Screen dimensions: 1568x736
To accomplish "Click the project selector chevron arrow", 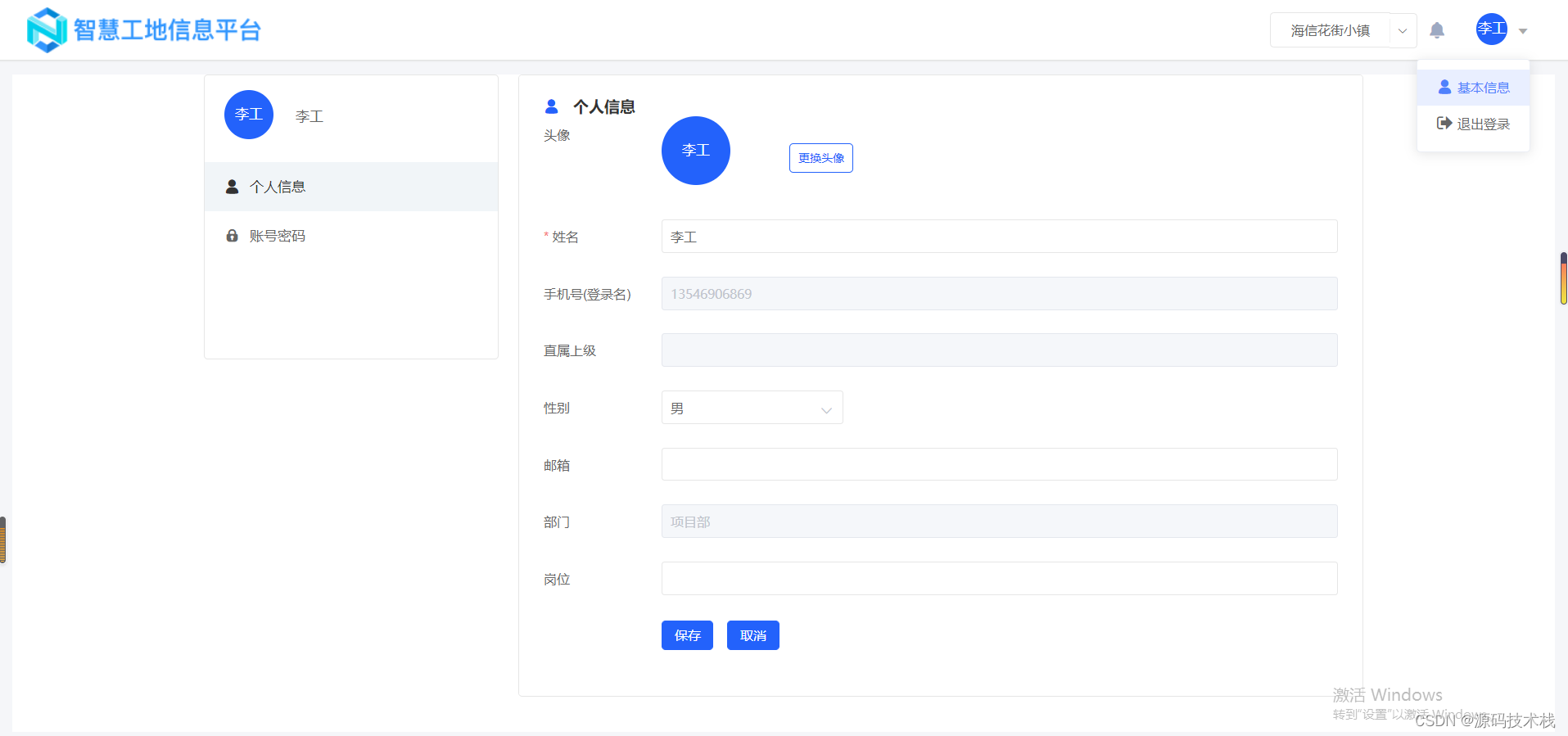I will 1403,31.
